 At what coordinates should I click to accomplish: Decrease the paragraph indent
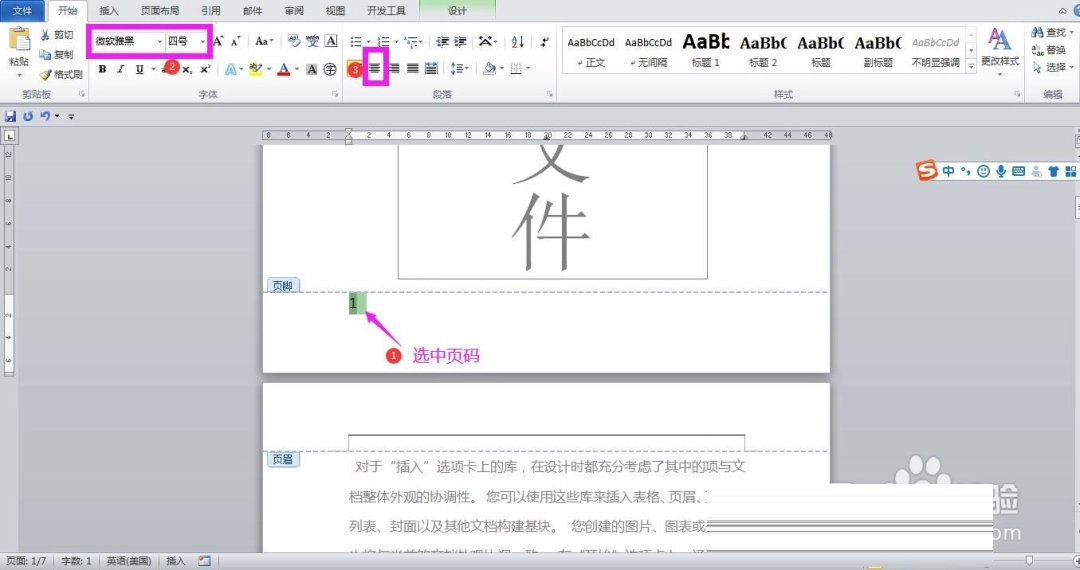point(442,42)
